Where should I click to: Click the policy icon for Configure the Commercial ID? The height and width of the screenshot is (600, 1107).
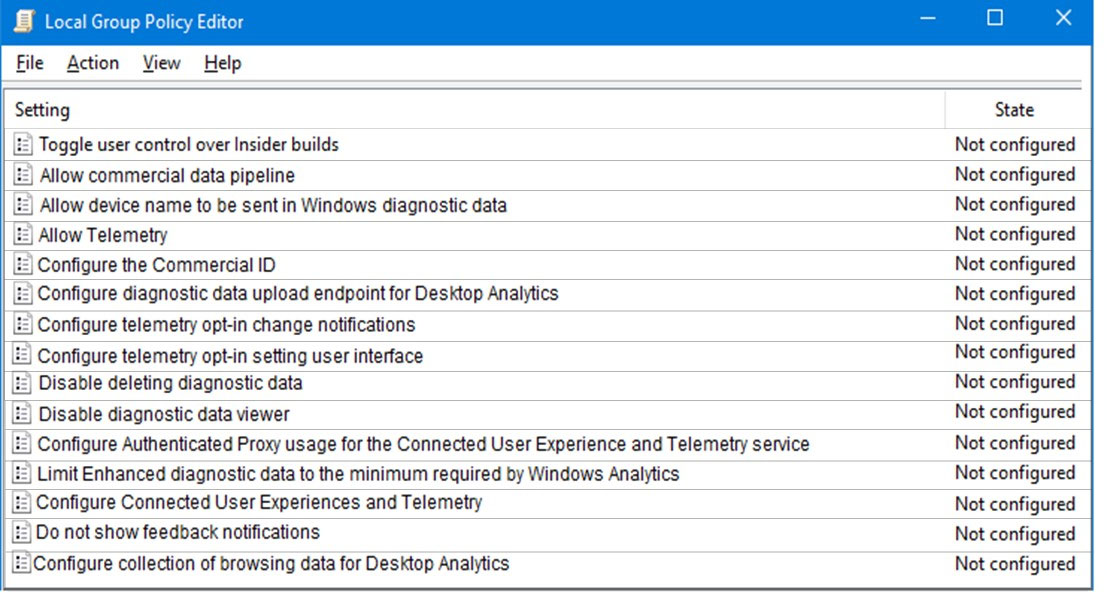[23, 265]
